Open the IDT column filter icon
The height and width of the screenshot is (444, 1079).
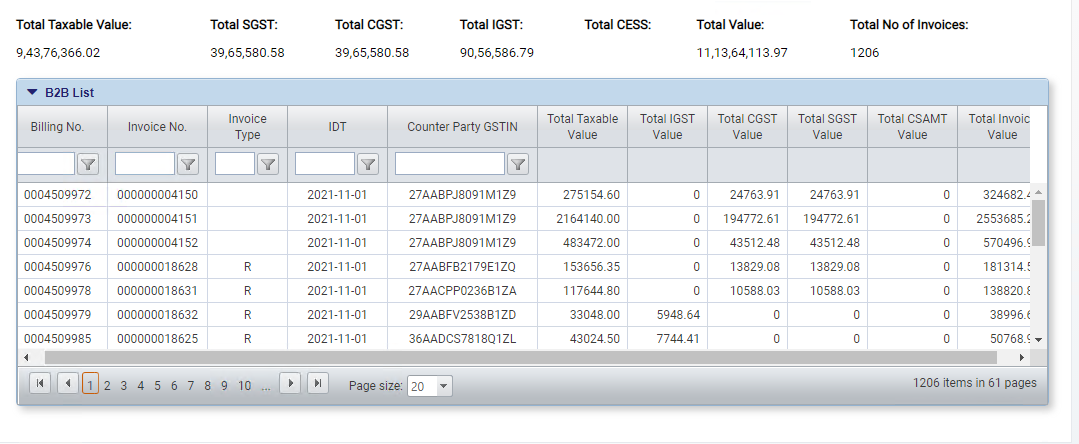[x=367, y=164]
